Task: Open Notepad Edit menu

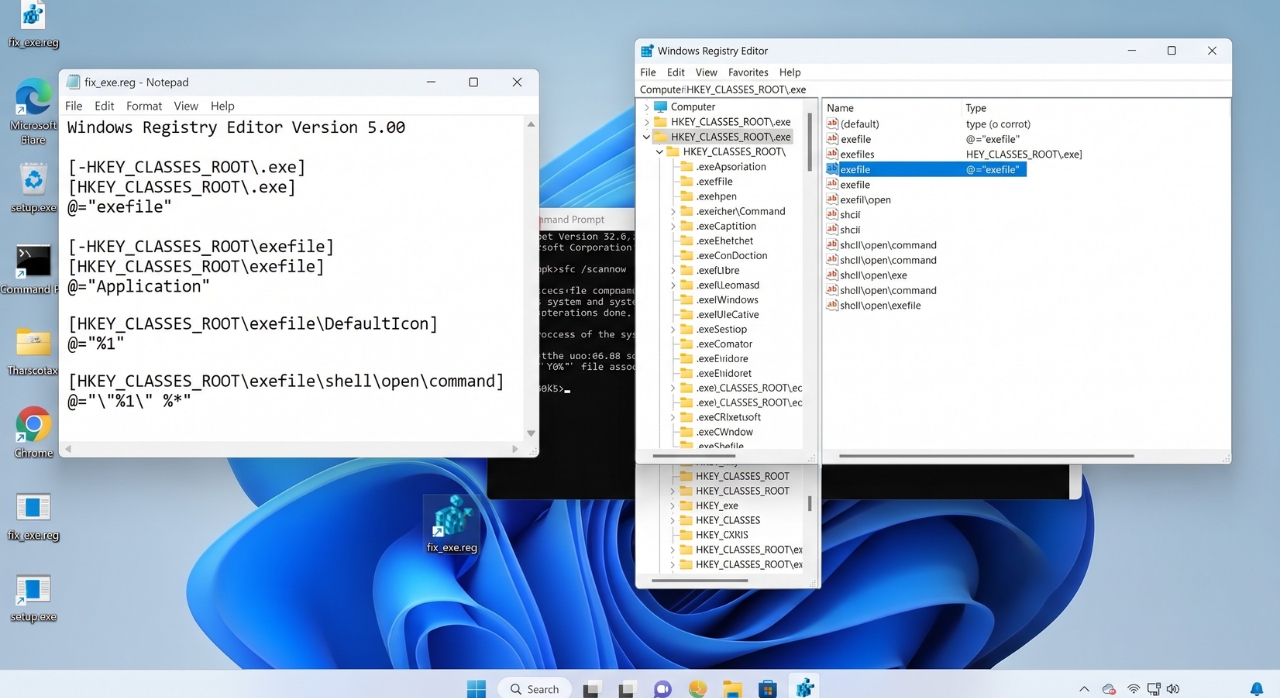Action: pos(104,106)
